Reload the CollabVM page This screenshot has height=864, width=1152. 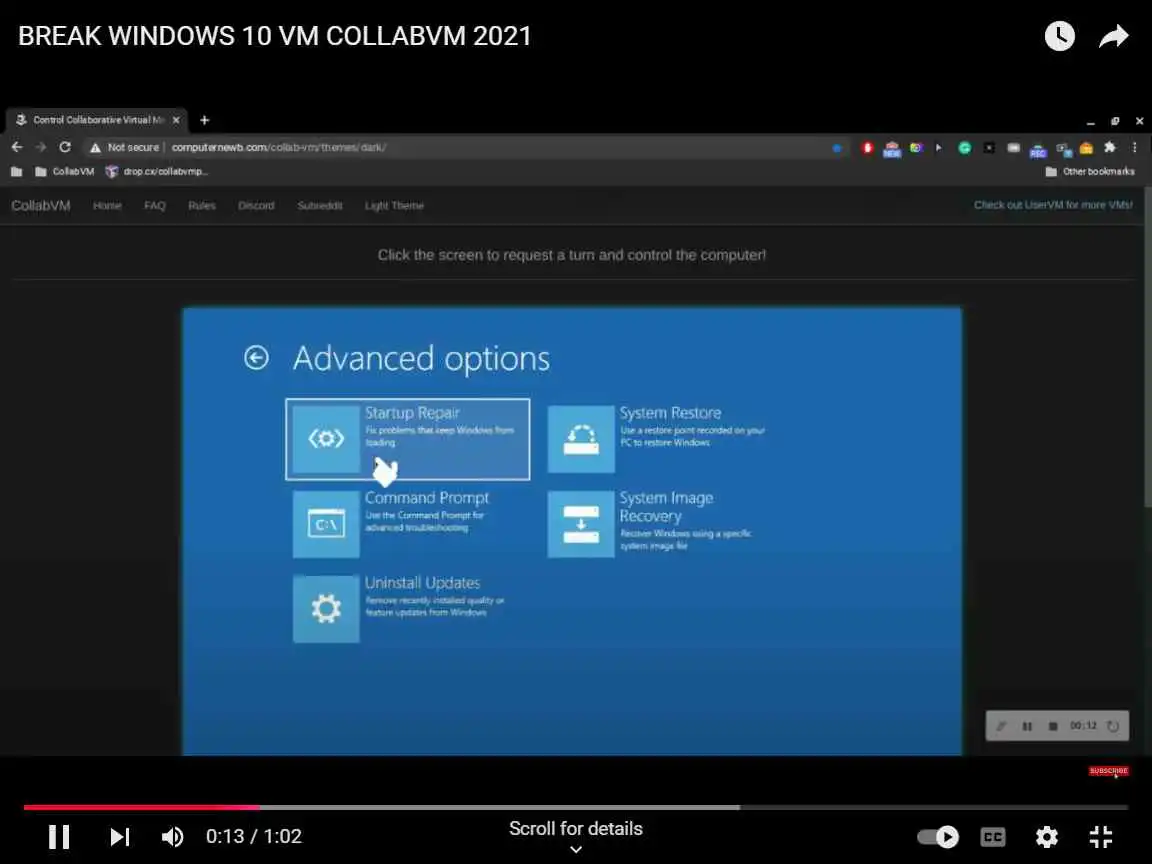tap(65, 147)
